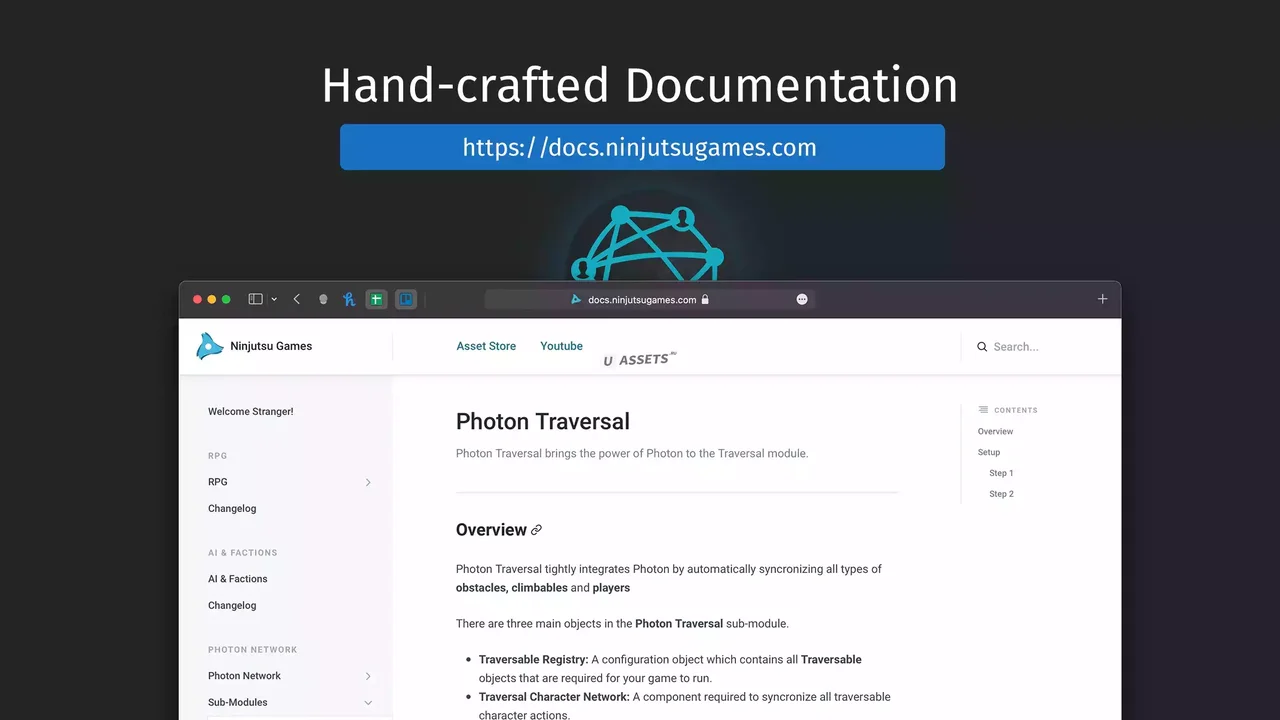Click the Overview heading anchor link icon
This screenshot has height=720, width=1280.
(x=536, y=530)
